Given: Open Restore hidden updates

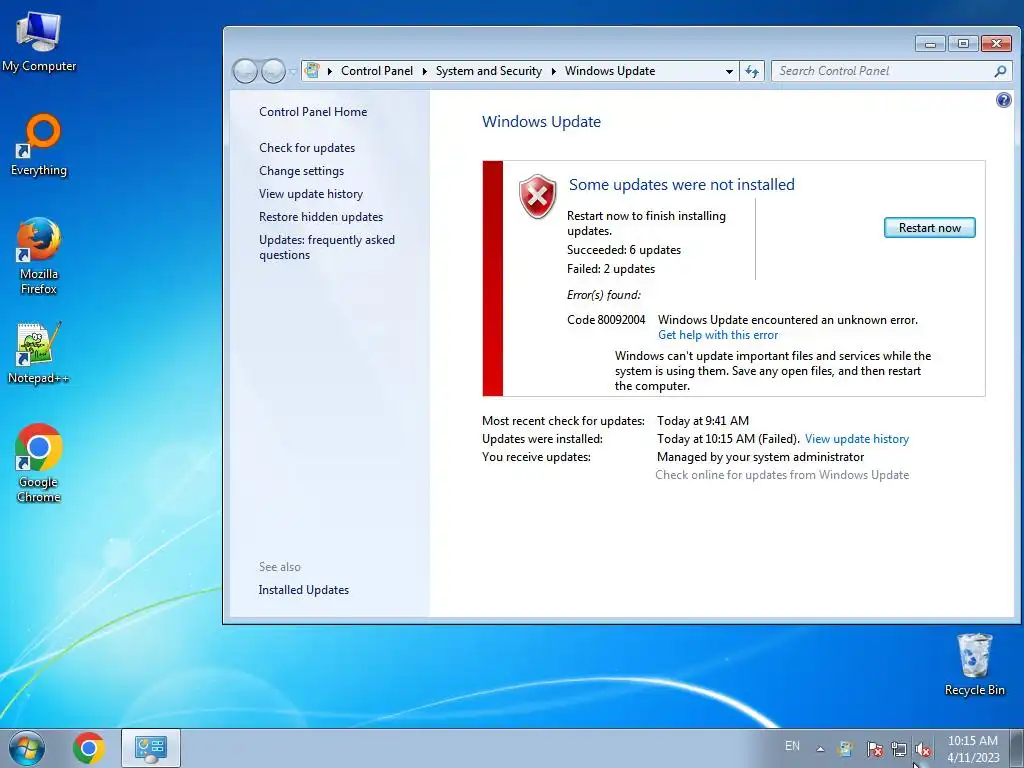Looking at the screenshot, I should [321, 217].
